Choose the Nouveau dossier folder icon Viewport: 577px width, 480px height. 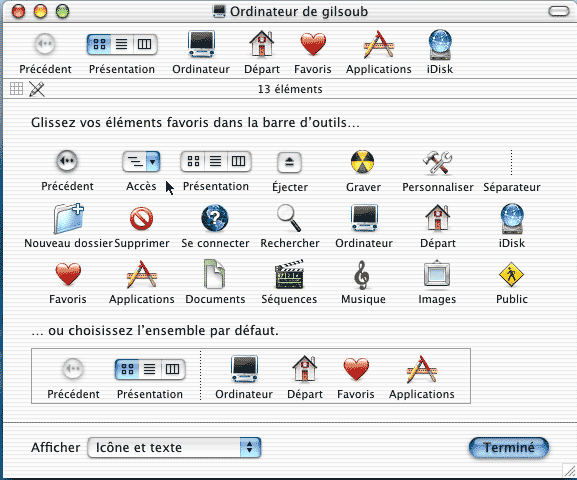click(68, 218)
